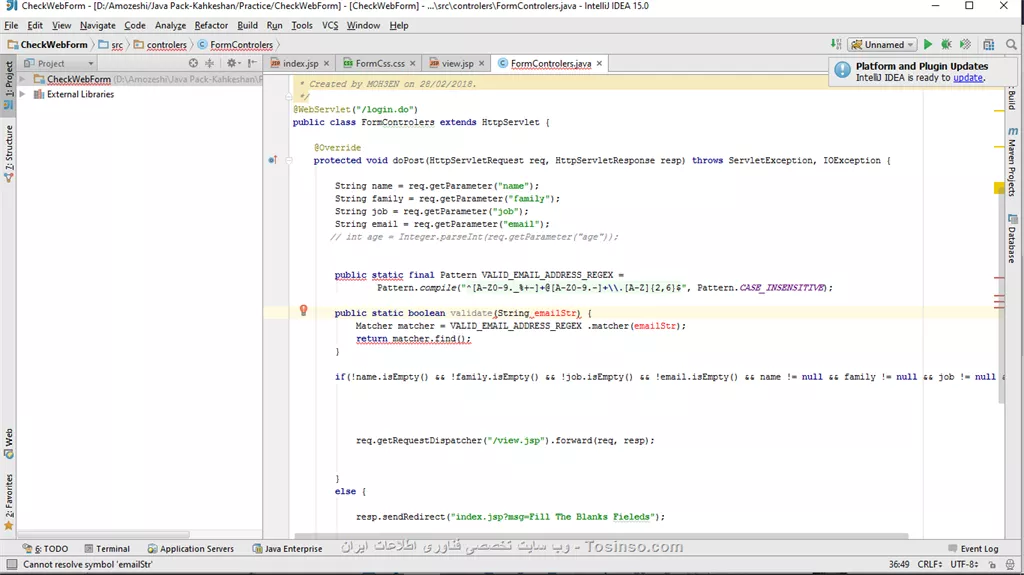This screenshot has width=1024, height=575.
Task: Run with Coverage icon in toolbar
Action: [x=965, y=45]
